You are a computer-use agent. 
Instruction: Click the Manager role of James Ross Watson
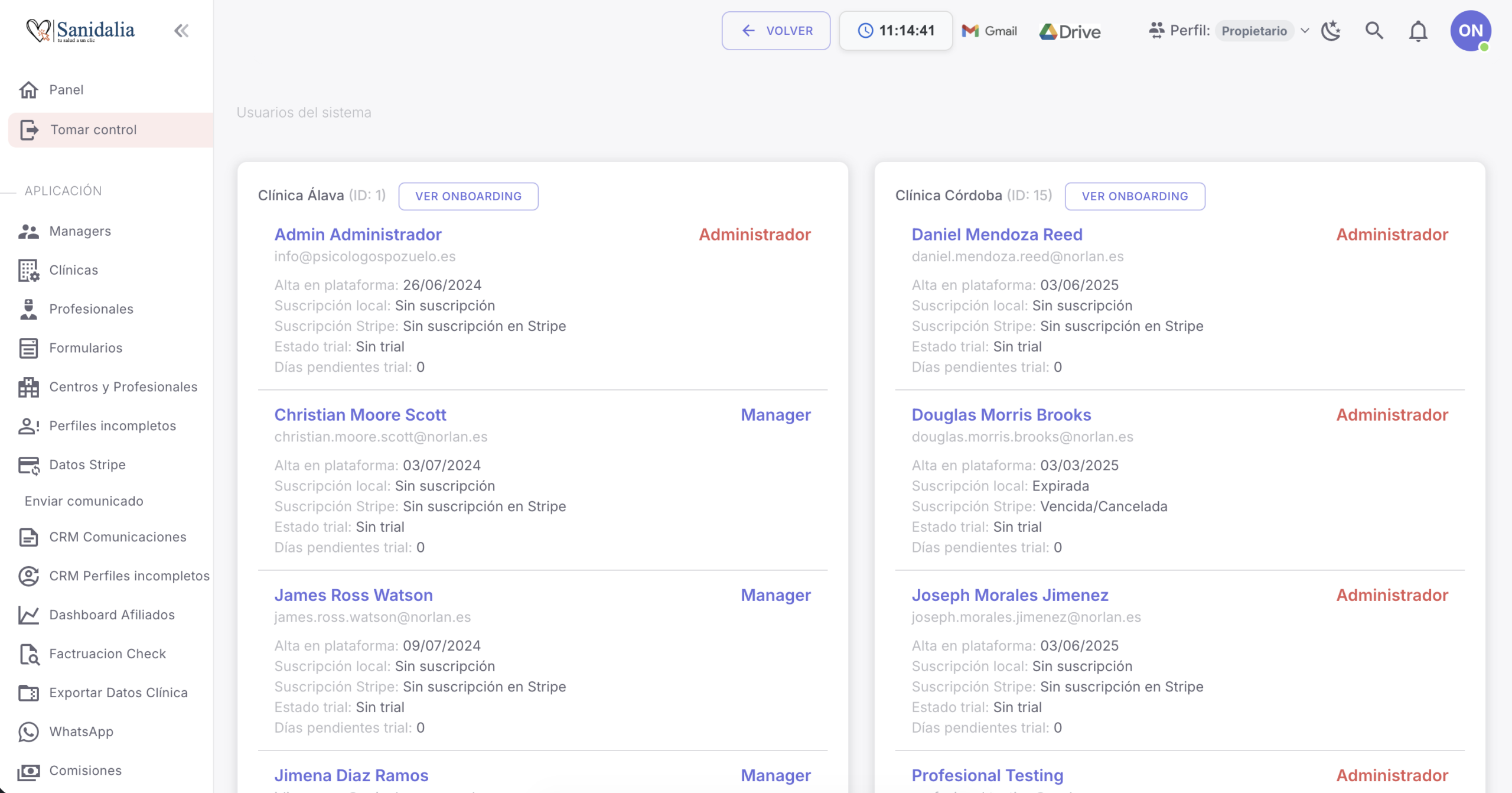[776, 595]
